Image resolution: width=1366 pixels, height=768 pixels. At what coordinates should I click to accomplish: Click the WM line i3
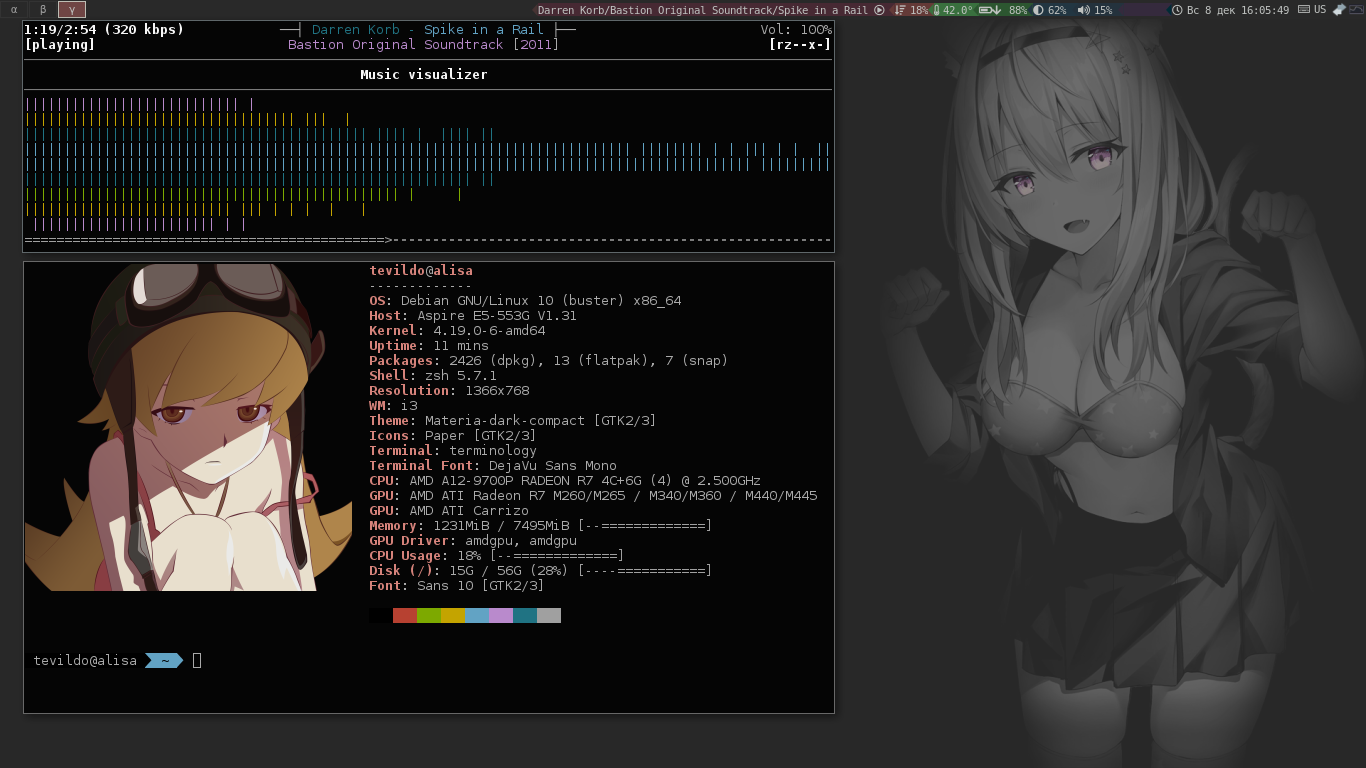pos(393,406)
